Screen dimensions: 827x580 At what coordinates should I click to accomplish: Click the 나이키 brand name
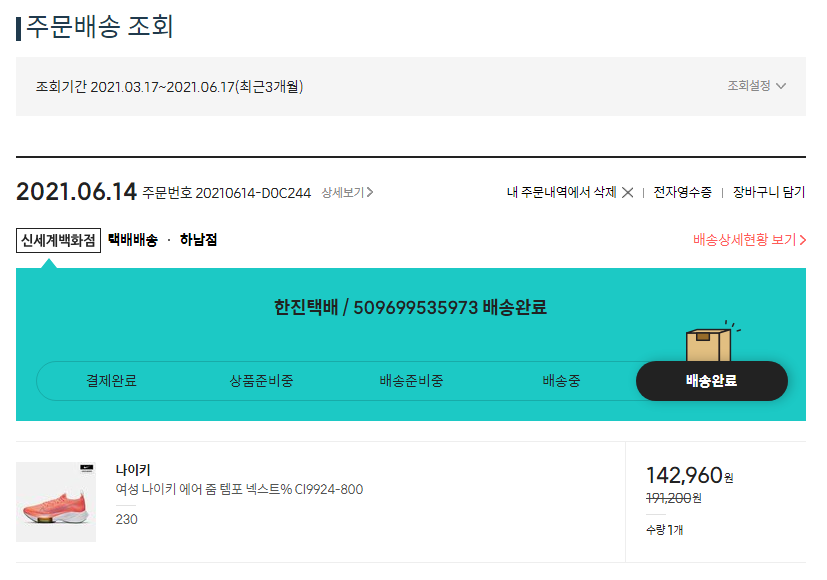(x=133, y=470)
